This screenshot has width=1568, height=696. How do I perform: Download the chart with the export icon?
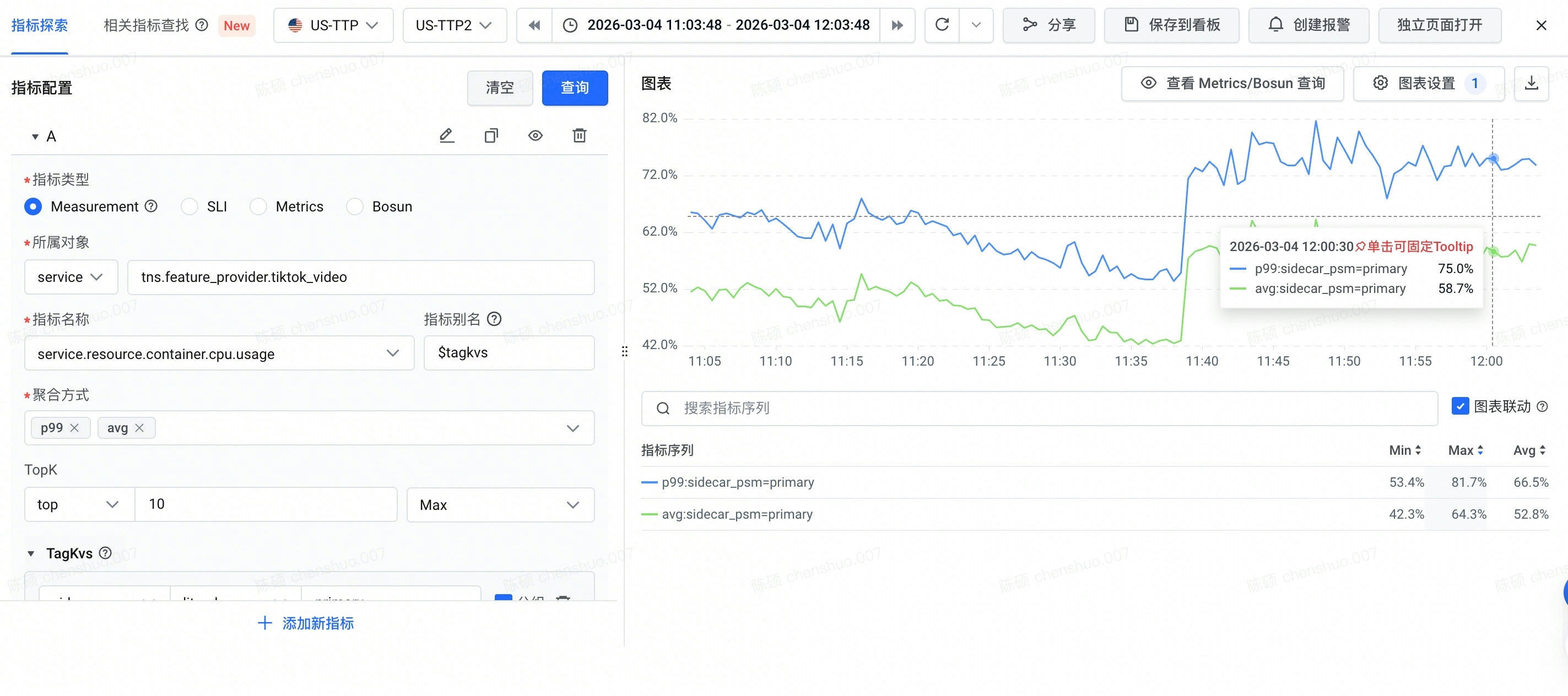[1532, 83]
